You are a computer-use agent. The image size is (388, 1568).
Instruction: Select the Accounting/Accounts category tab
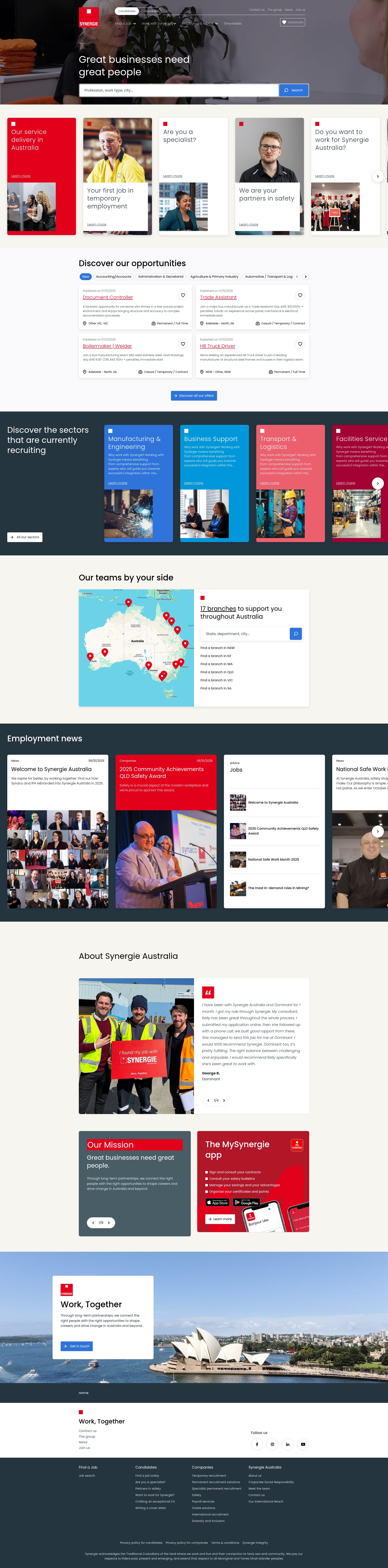(x=114, y=276)
